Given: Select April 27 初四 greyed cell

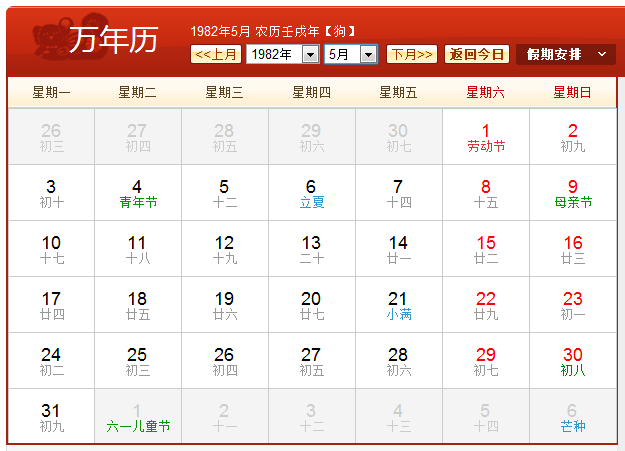Looking at the screenshot, I should [x=138, y=136].
